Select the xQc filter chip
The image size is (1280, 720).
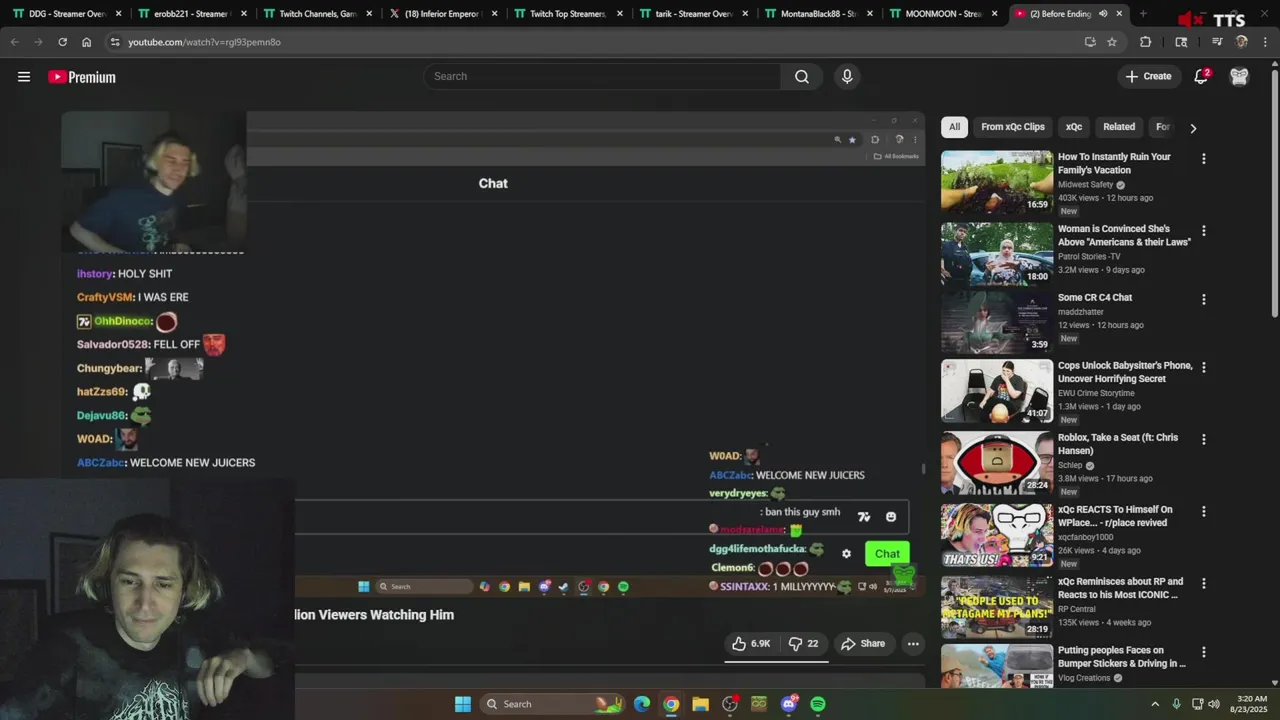click(x=1074, y=127)
